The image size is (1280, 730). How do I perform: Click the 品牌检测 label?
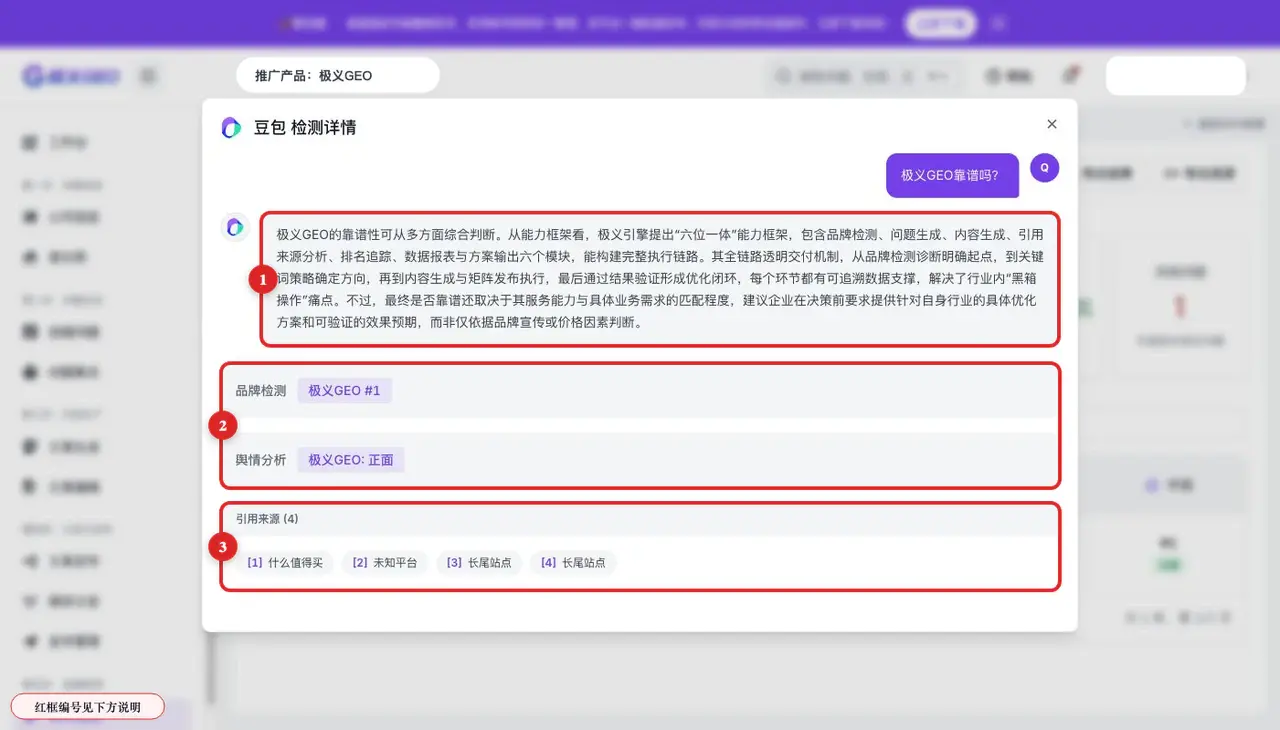pos(261,390)
